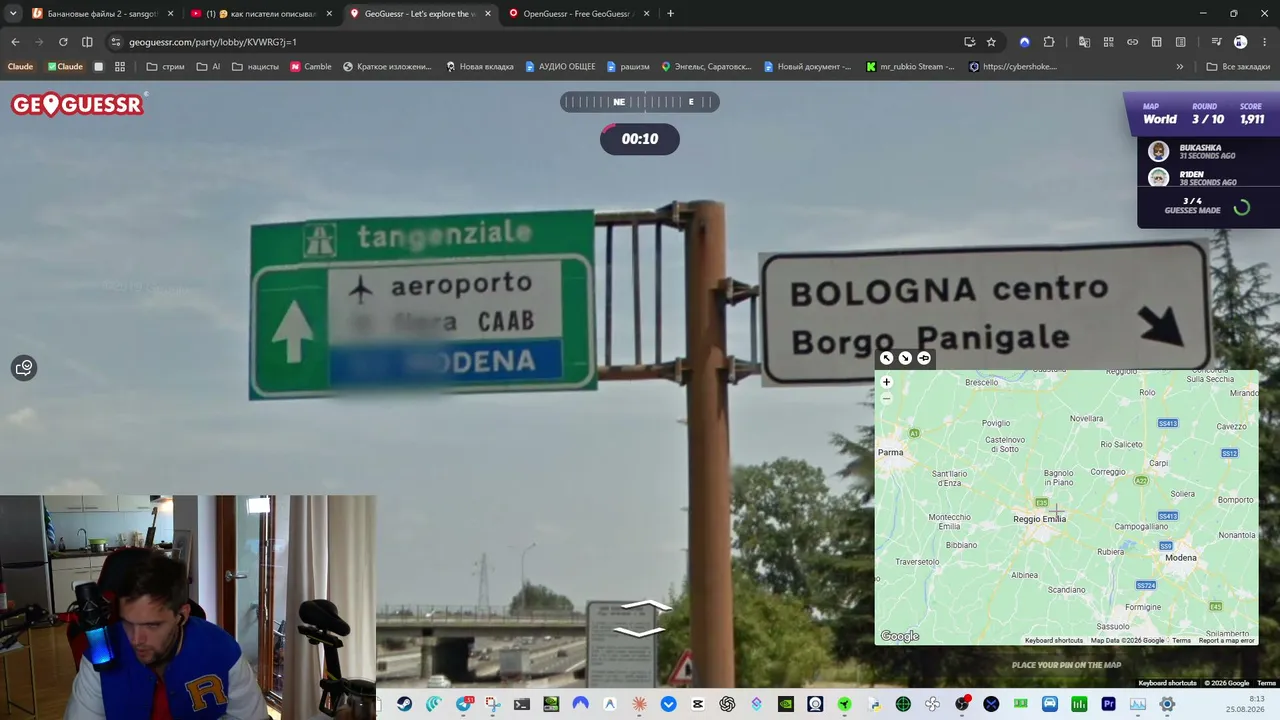Open ChatGPT from the taskbar
This screenshot has height=720, width=1280.
(x=727, y=704)
